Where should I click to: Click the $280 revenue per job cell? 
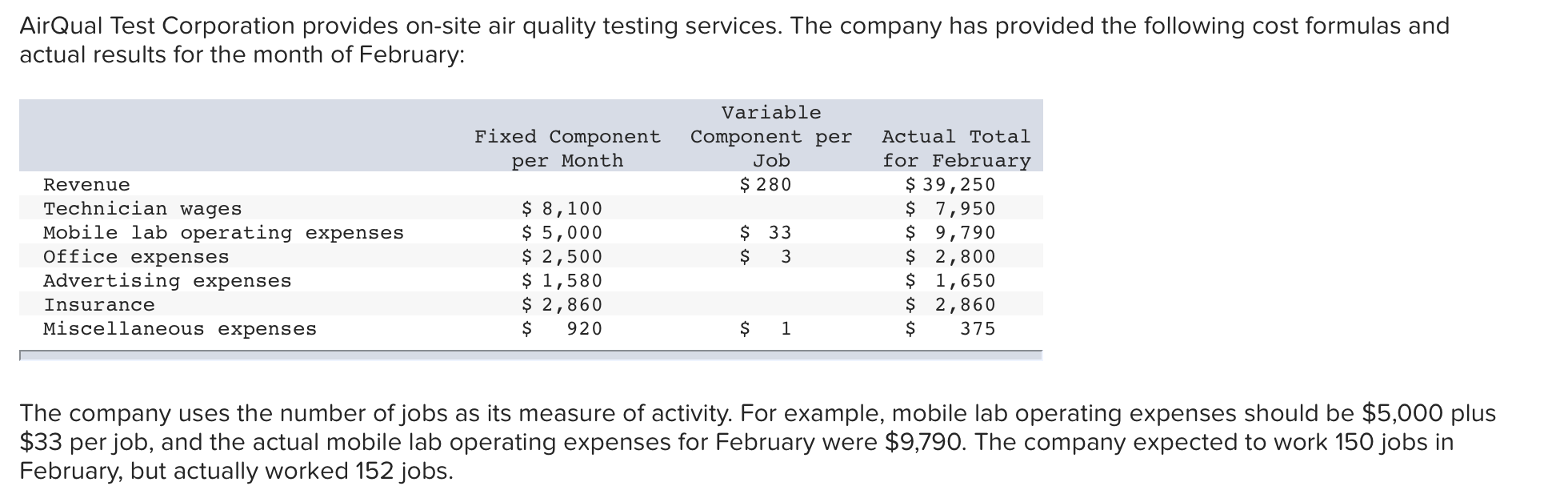766,185
